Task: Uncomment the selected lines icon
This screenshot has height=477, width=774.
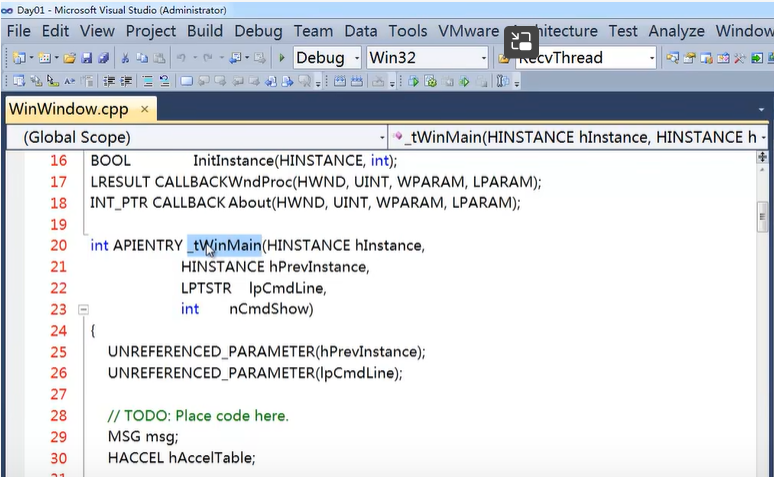Action: [x=164, y=81]
